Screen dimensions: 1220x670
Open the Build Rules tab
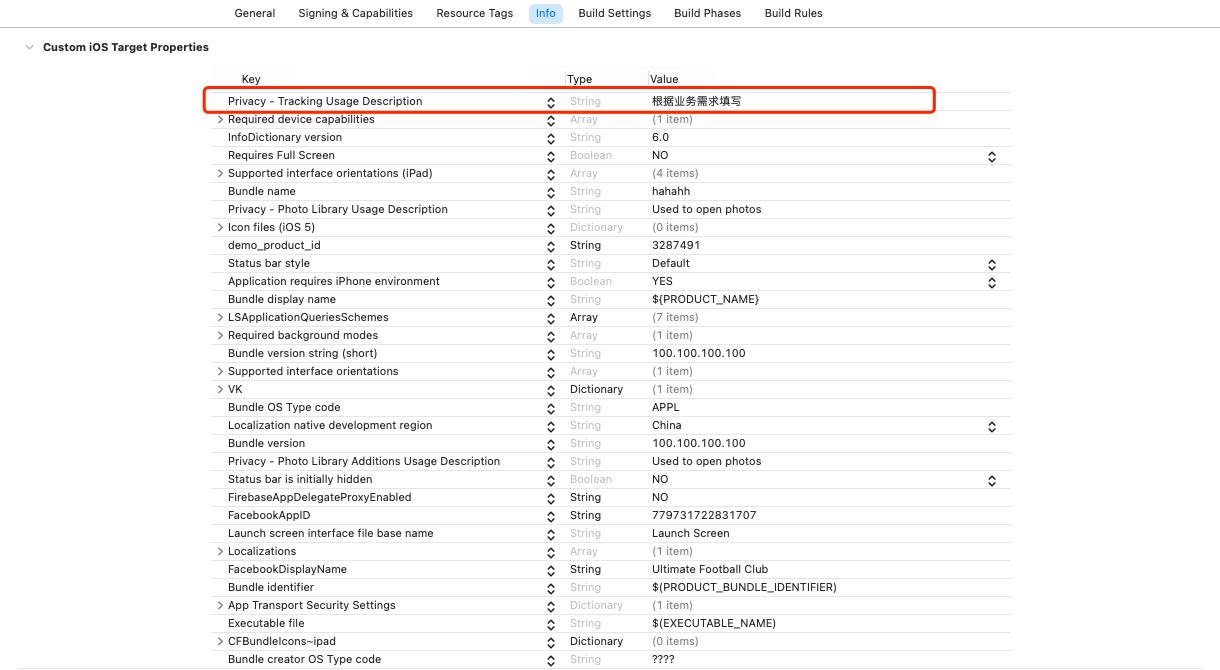tap(793, 13)
